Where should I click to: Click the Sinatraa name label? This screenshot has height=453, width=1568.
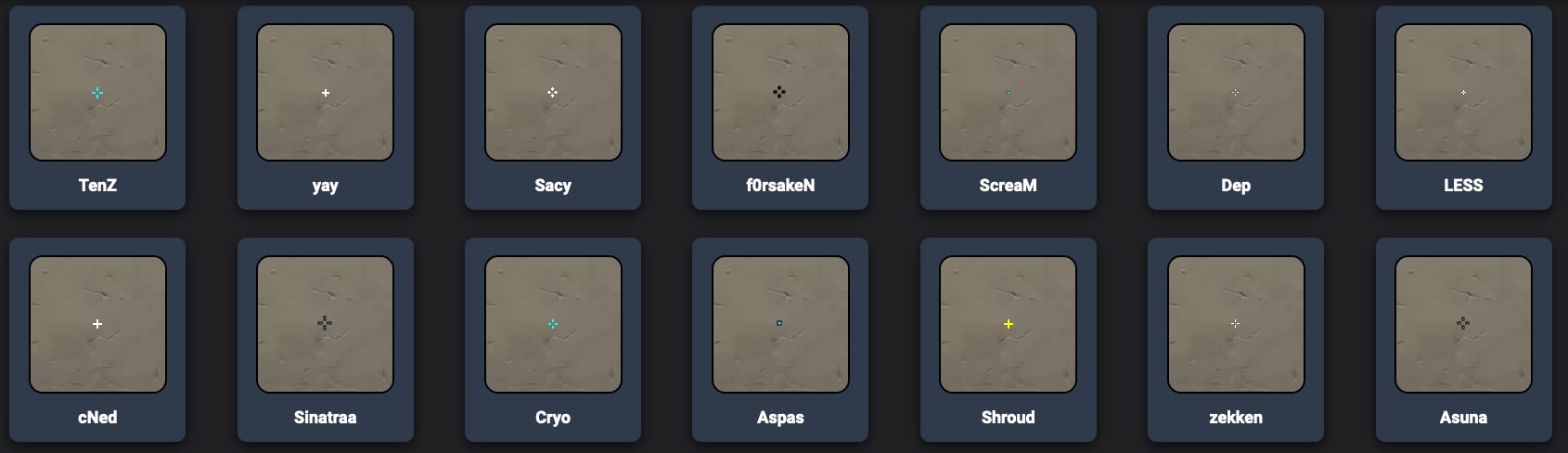tap(325, 417)
